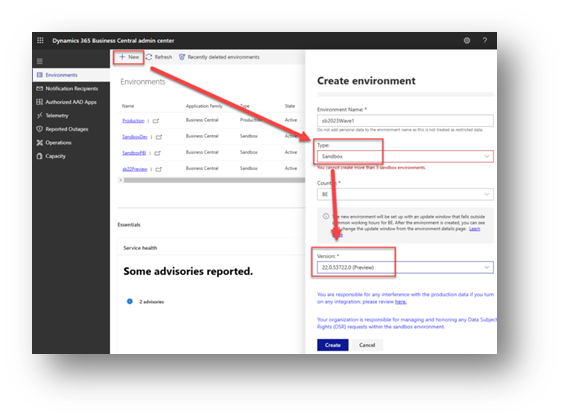Open the Type dropdown showing Sandbox
The height and width of the screenshot is (419, 562).
405,157
